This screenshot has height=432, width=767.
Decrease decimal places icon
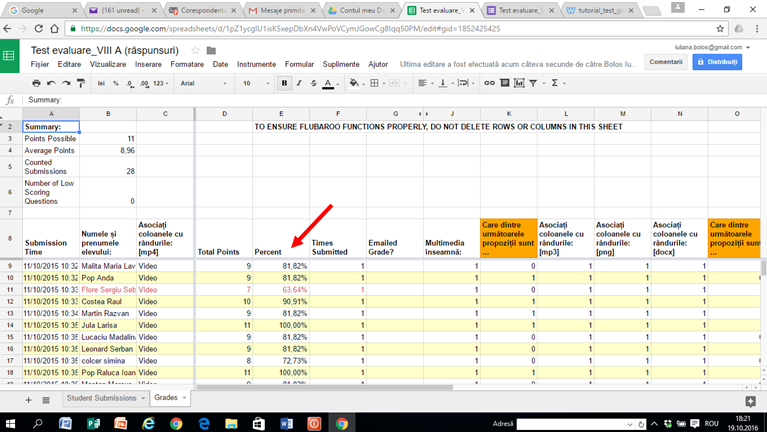[130, 84]
